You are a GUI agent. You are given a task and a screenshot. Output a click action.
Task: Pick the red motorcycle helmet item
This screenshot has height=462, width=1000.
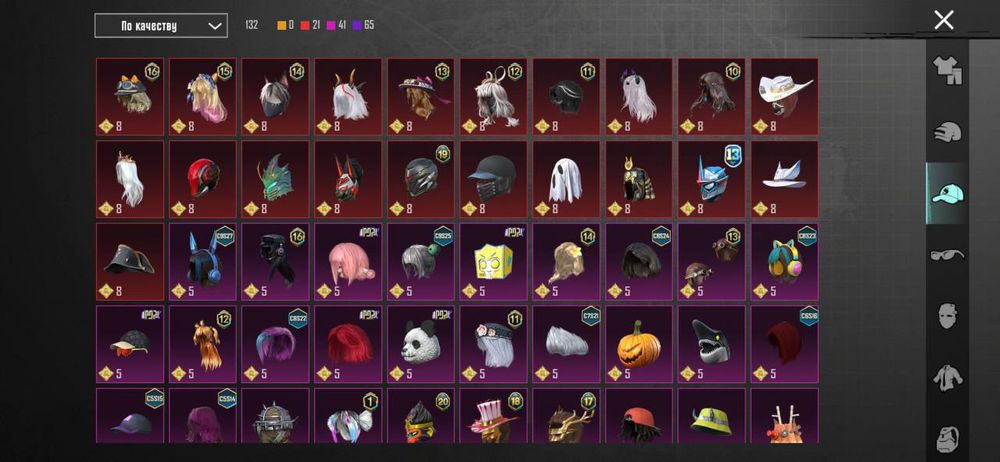(x=203, y=179)
